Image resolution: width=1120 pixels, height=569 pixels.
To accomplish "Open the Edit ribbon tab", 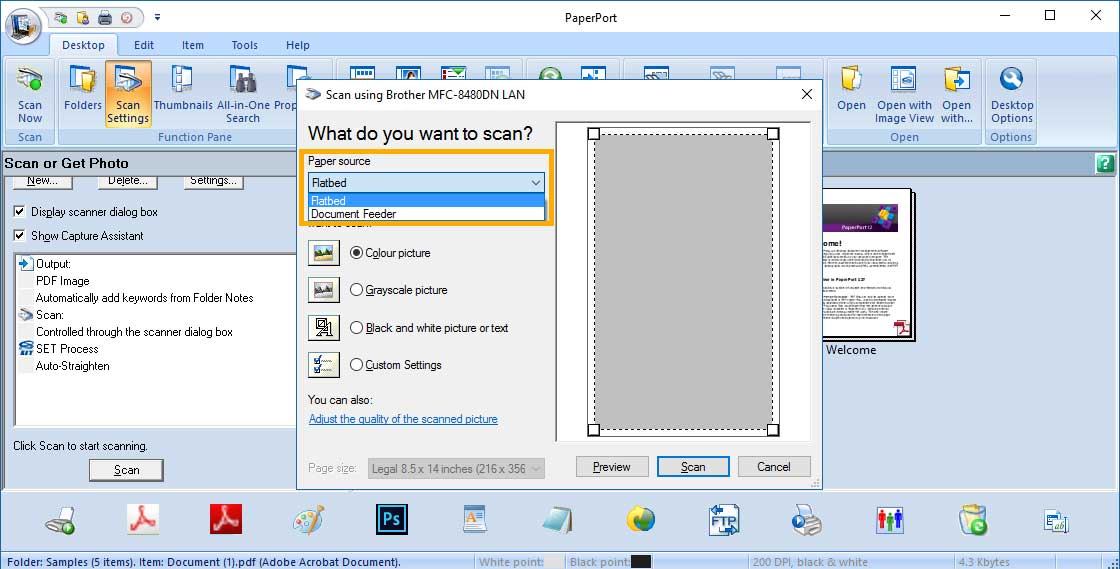I will [144, 45].
